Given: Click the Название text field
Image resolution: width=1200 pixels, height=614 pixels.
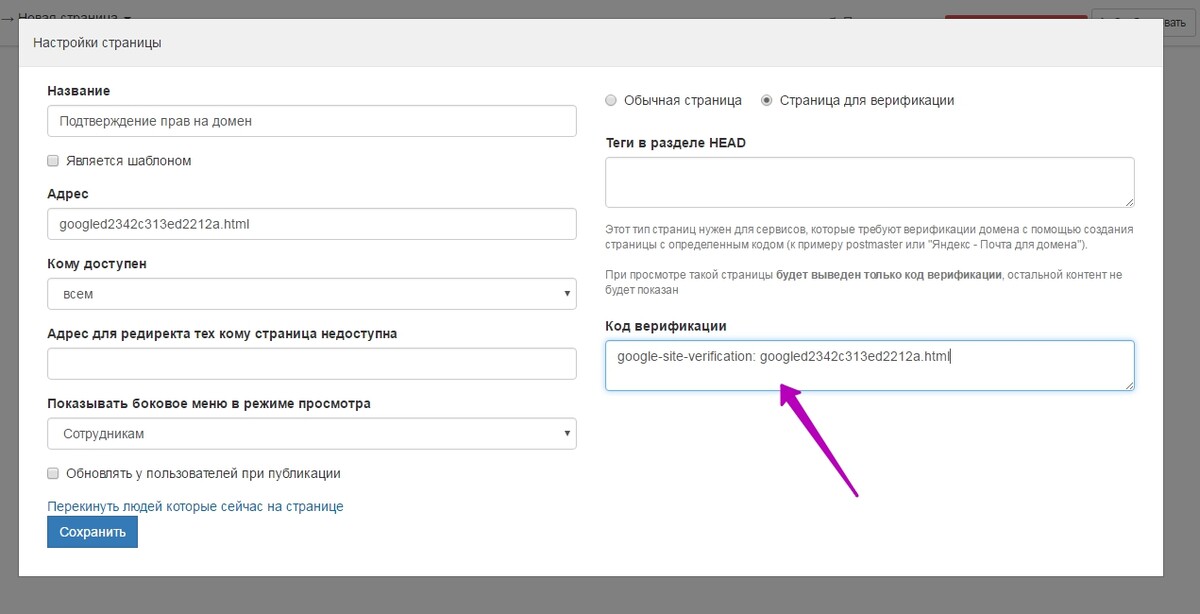Looking at the screenshot, I should tap(312, 121).
